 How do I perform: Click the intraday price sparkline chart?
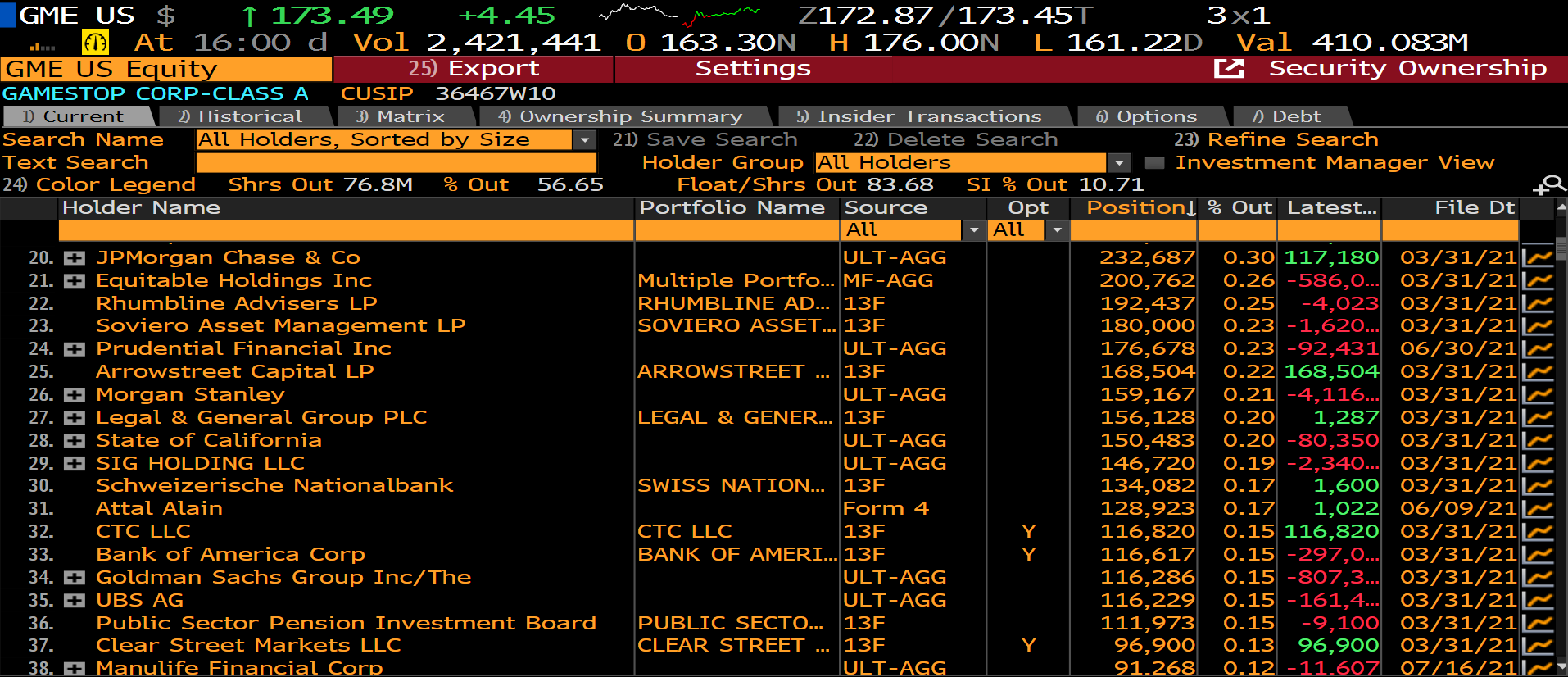680,14
